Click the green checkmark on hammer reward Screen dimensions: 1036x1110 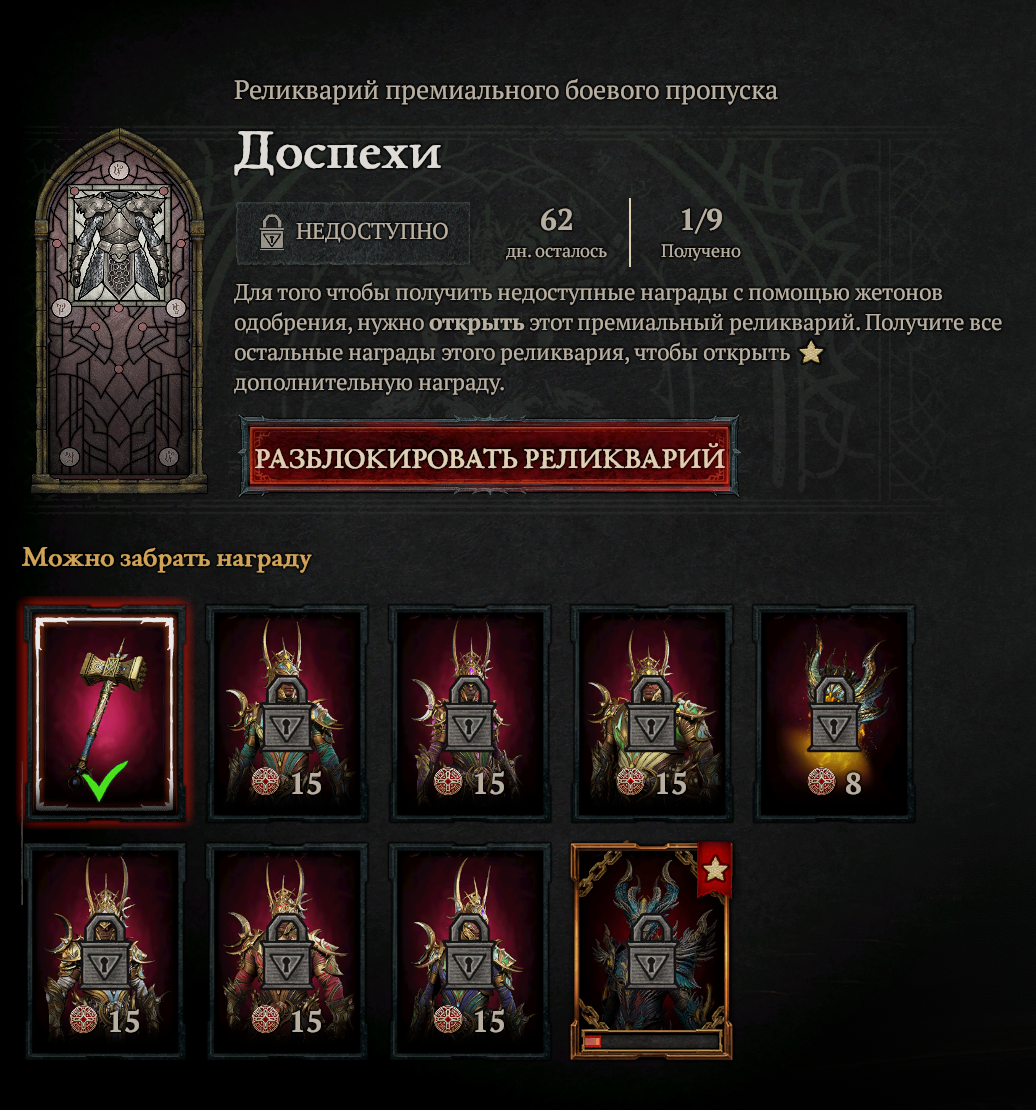point(104,780)
